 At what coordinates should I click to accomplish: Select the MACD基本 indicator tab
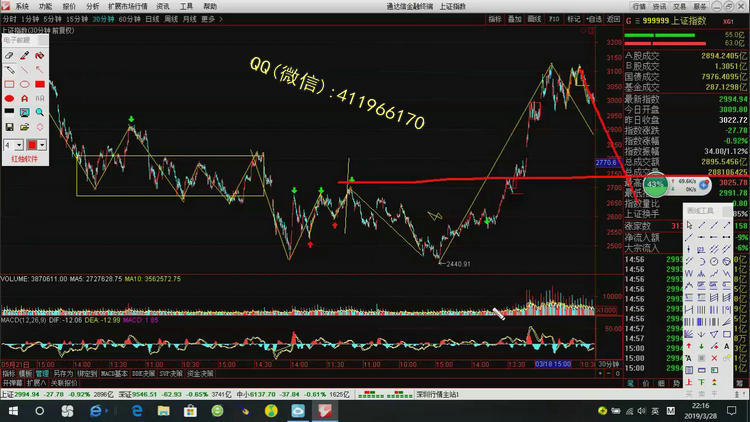114,374
